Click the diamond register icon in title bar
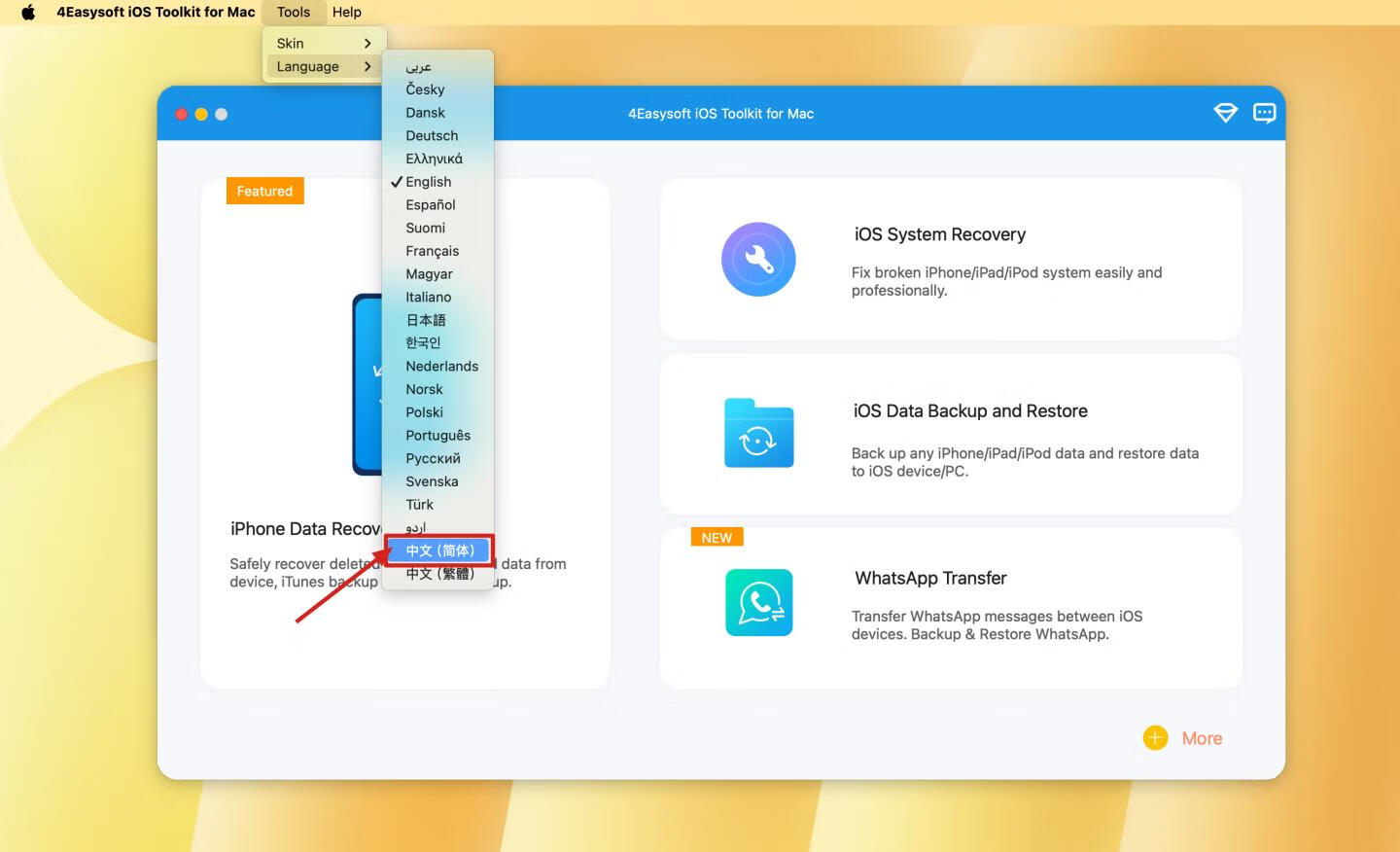The height and width of the screenshot is (852, 1400). tap(1225, 113)
